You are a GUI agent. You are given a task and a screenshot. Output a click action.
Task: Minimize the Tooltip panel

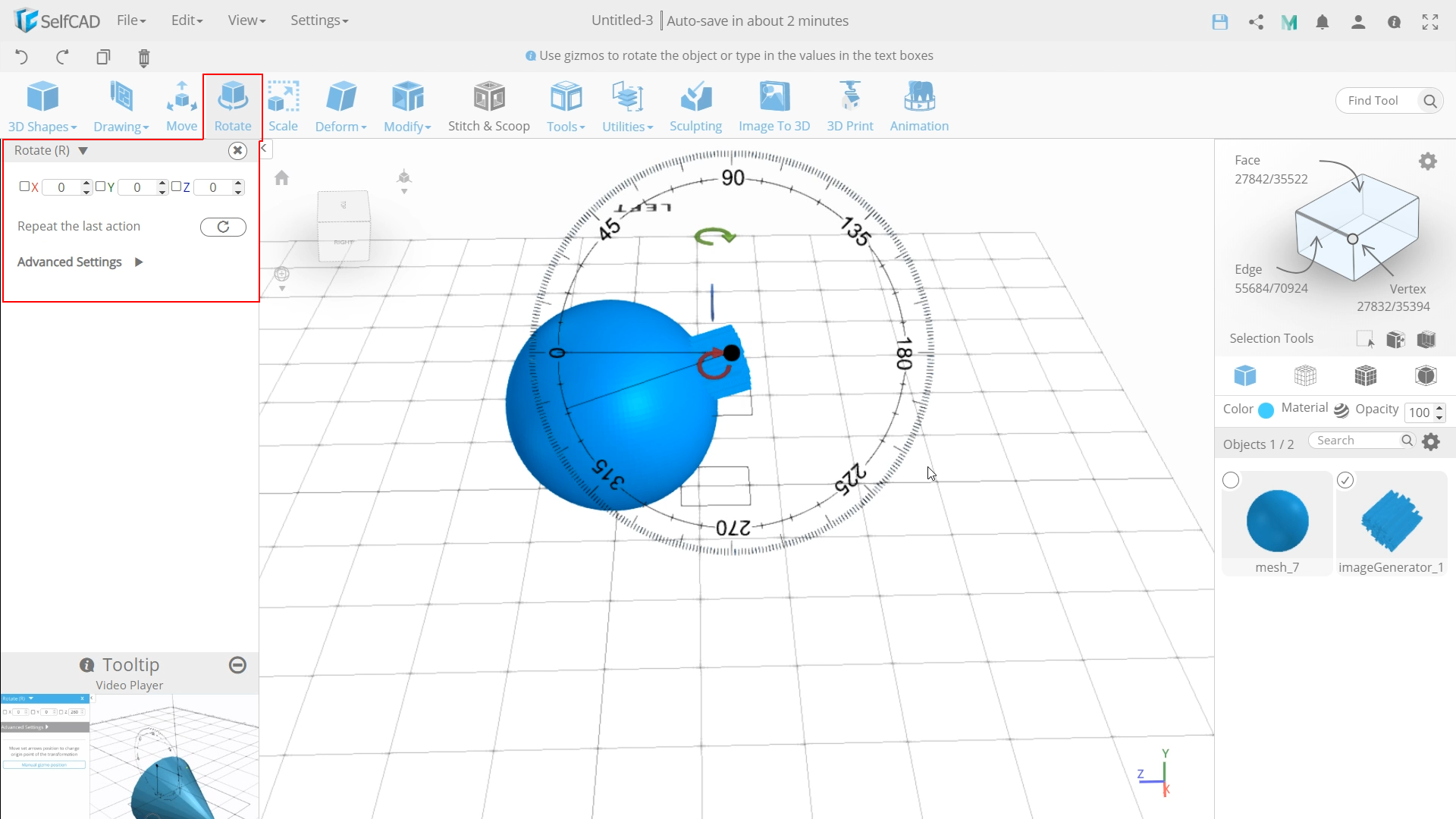237,665
